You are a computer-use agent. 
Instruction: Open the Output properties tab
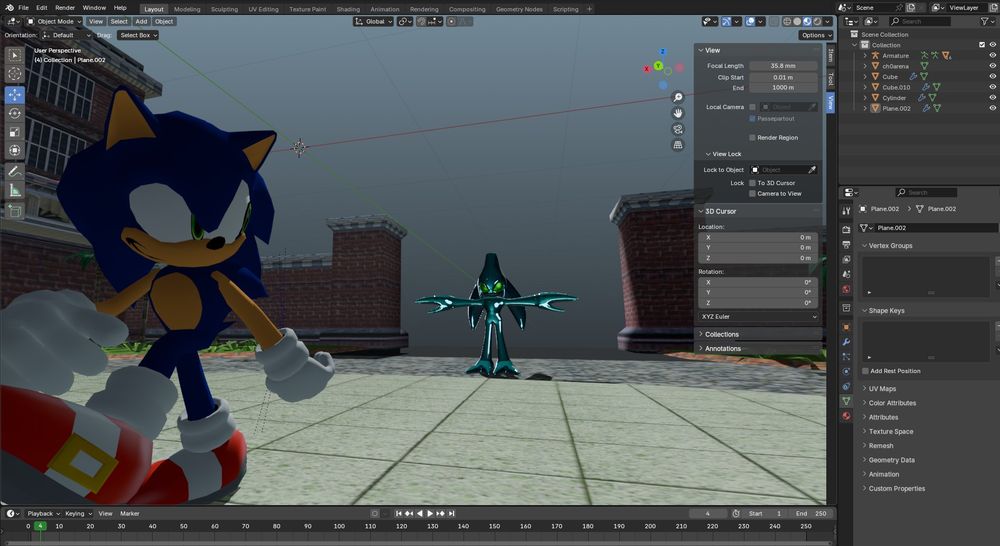point(846,244)
